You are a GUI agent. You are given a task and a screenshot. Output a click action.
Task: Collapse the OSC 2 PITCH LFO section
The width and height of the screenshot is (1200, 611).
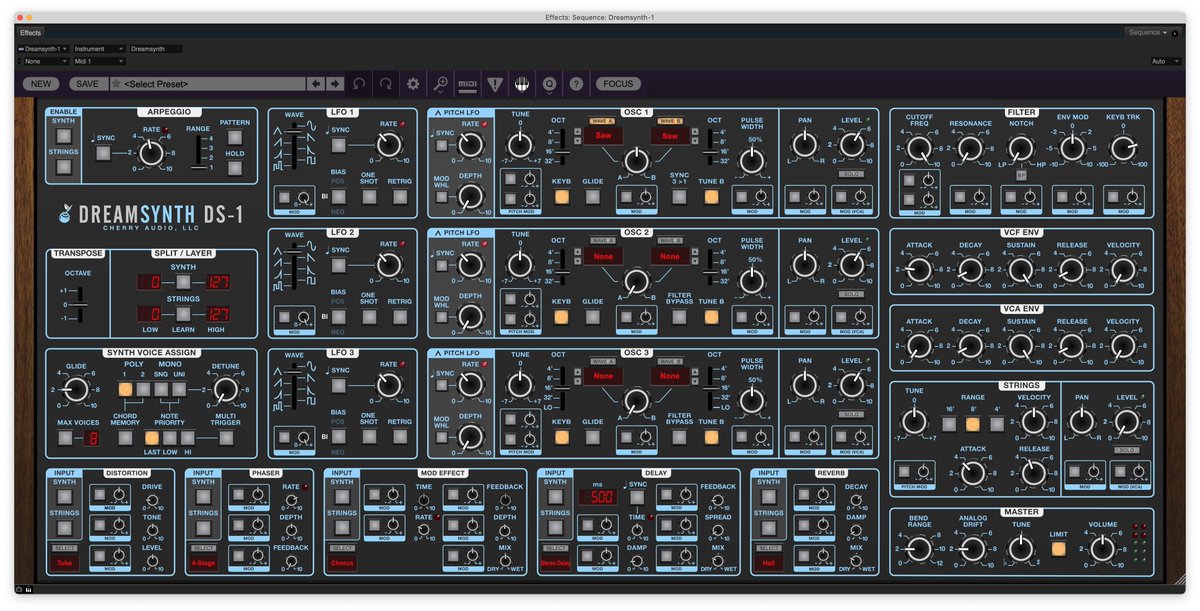436,233
